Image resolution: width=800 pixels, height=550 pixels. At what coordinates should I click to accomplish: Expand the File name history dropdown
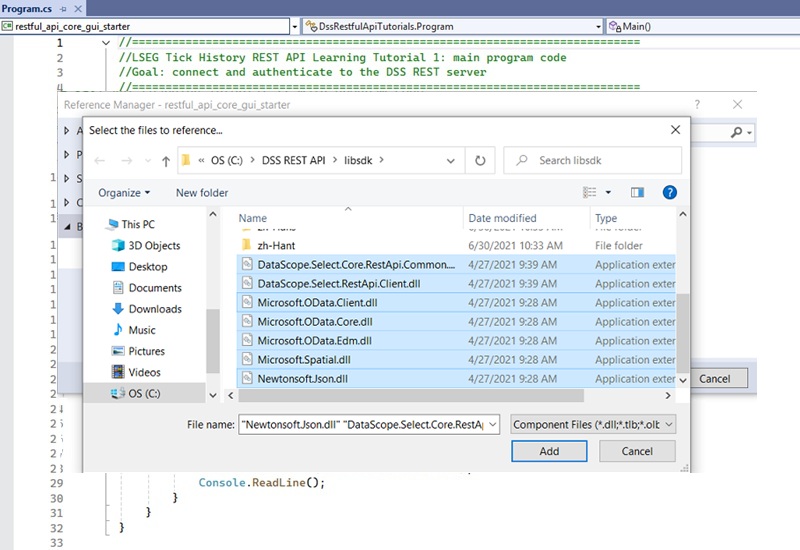[x=491, y=425]
